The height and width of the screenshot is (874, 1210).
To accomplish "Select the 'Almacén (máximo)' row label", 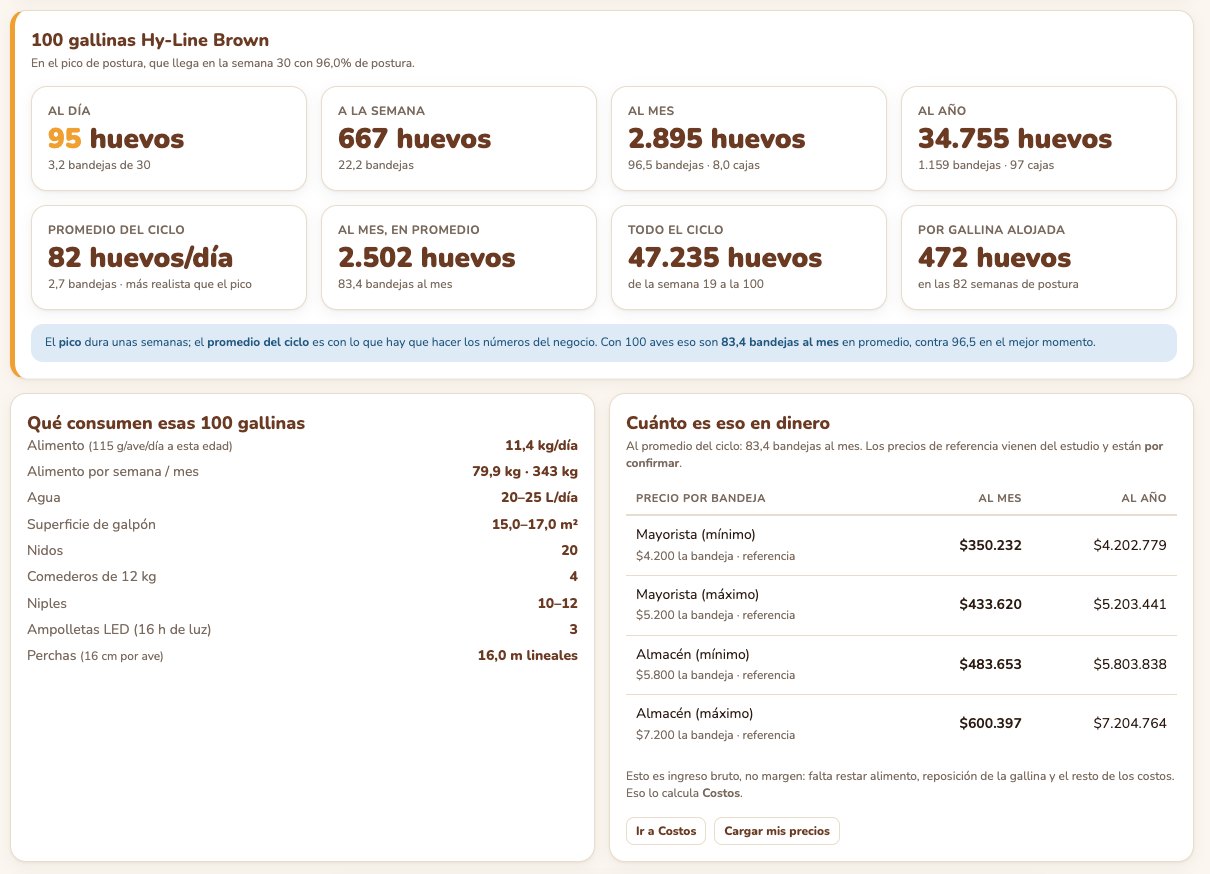I will tap(694, 713).
